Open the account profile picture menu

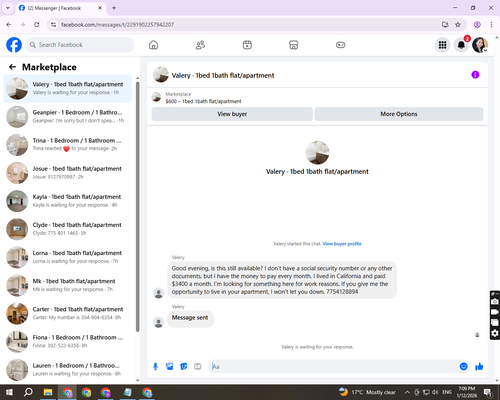pos(480,45)
